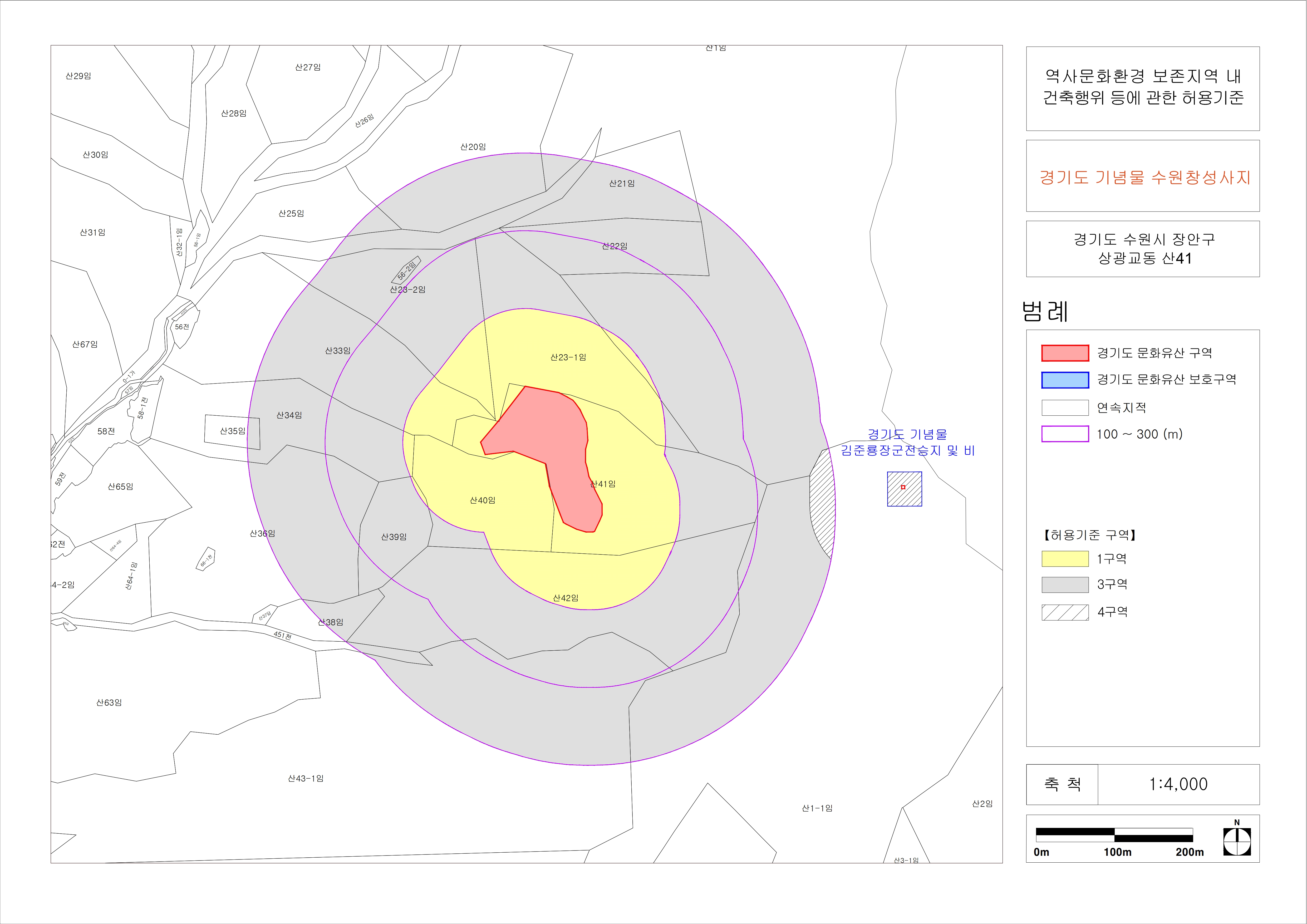Click the 산23-1임 parcel label
Image resolution: width=1307 pixels, height=924 pixels.
click(x=568, y=357)
